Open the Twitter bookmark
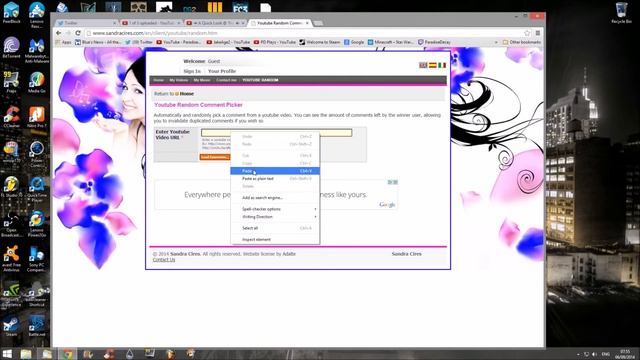The image size is (640, 360). coord(139,42)
